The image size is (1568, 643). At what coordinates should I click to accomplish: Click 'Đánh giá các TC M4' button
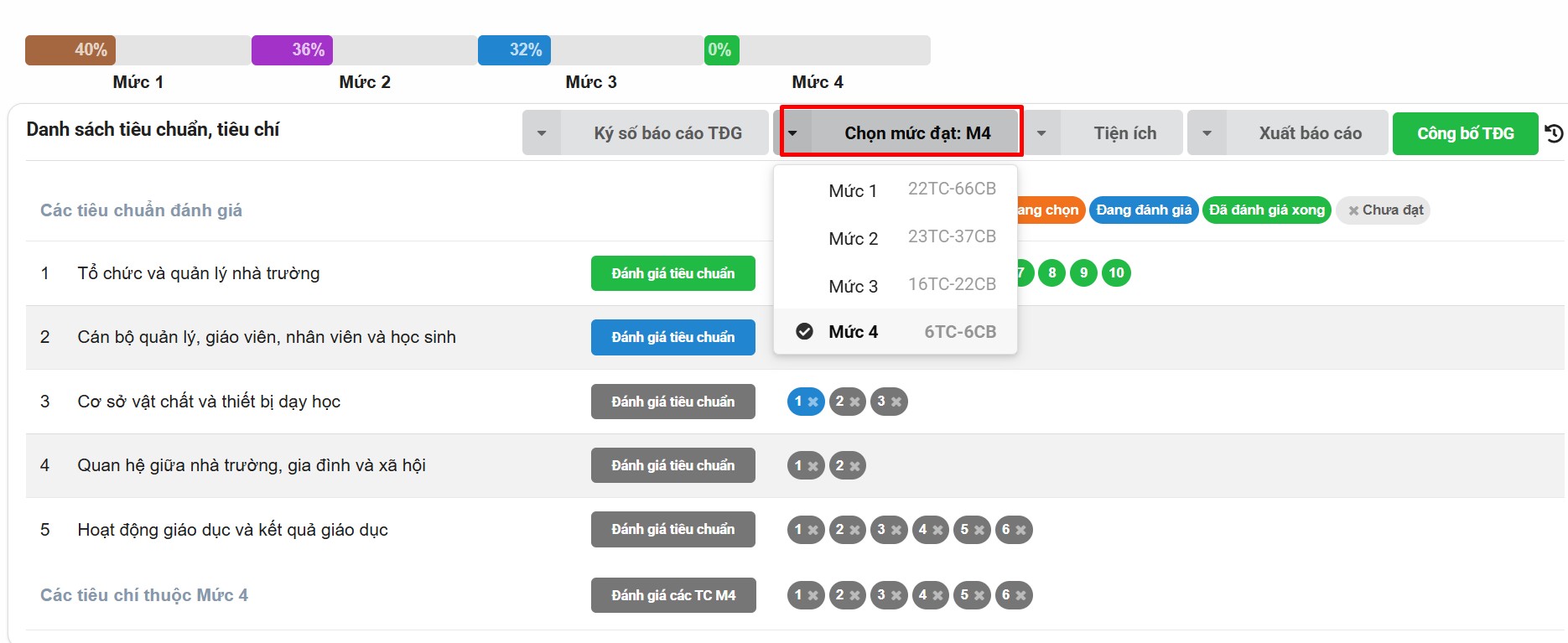click(672, 595)
